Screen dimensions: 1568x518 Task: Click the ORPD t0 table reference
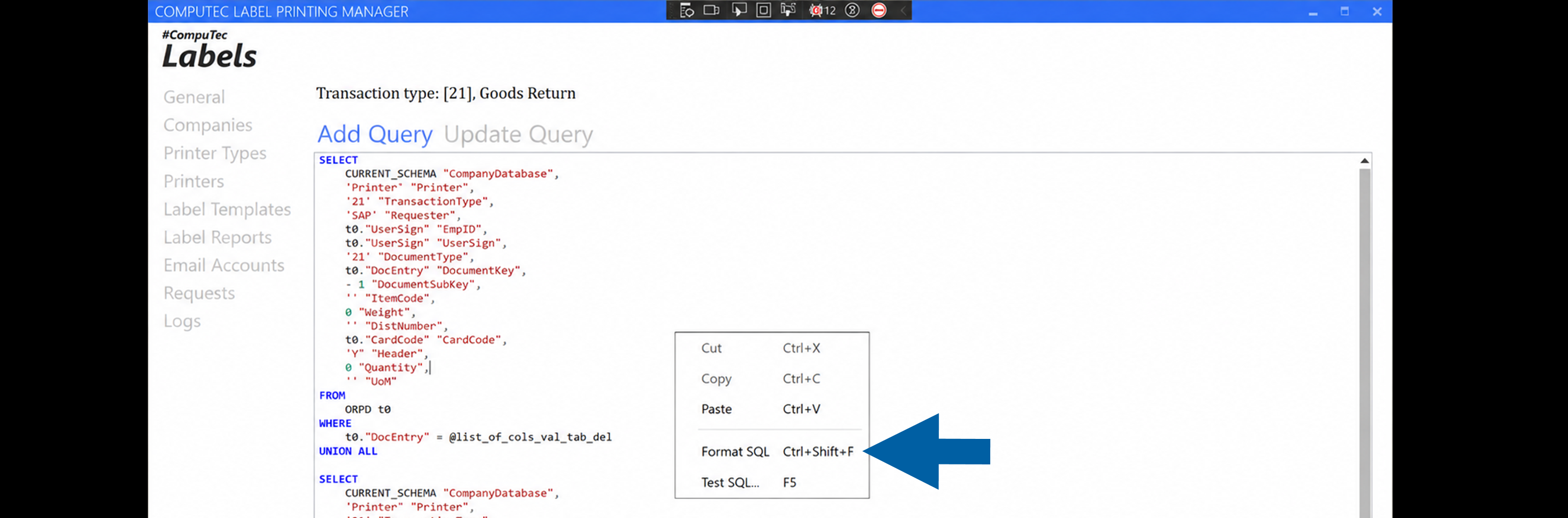click(x=368, y=409)
